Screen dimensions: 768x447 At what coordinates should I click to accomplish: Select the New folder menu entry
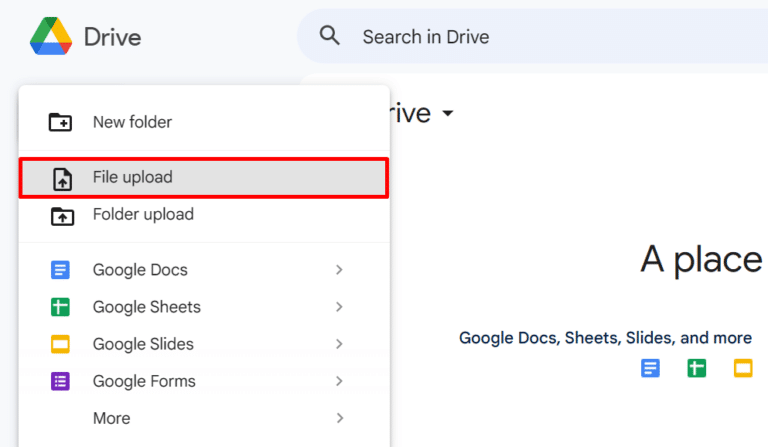tap(132, 122)
